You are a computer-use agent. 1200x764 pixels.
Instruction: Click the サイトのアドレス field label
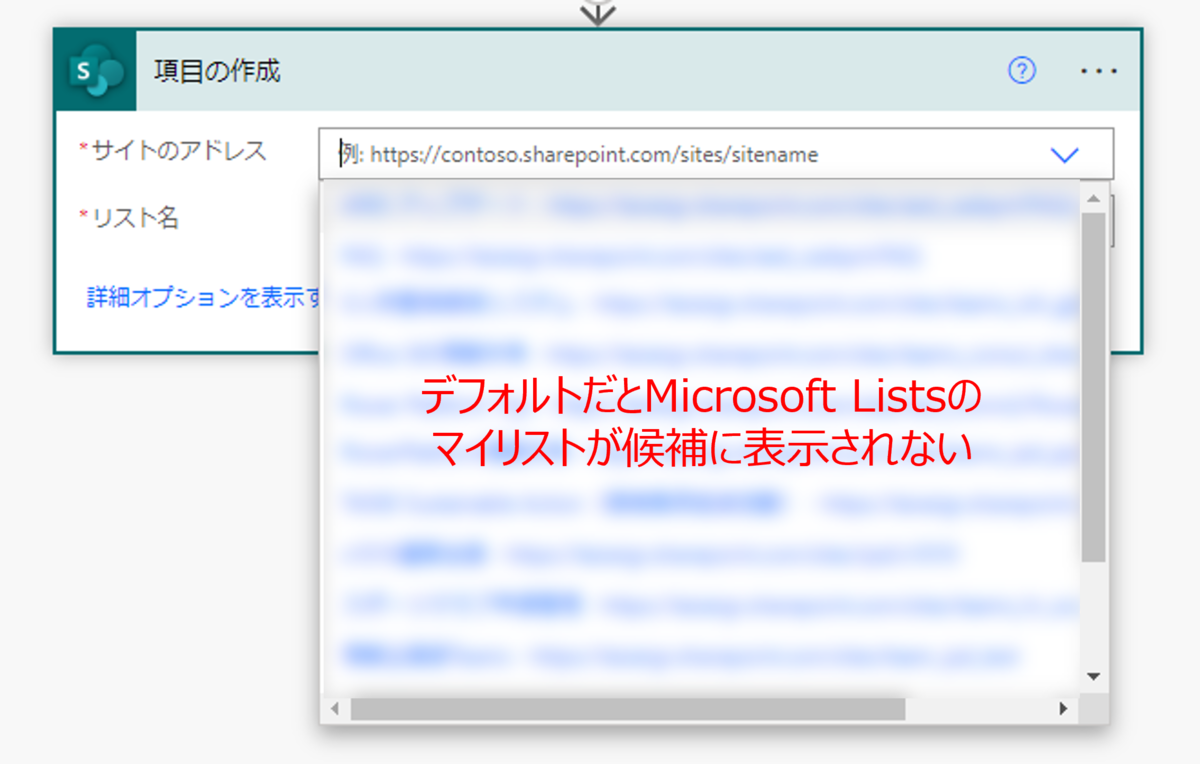click(180, 151)
